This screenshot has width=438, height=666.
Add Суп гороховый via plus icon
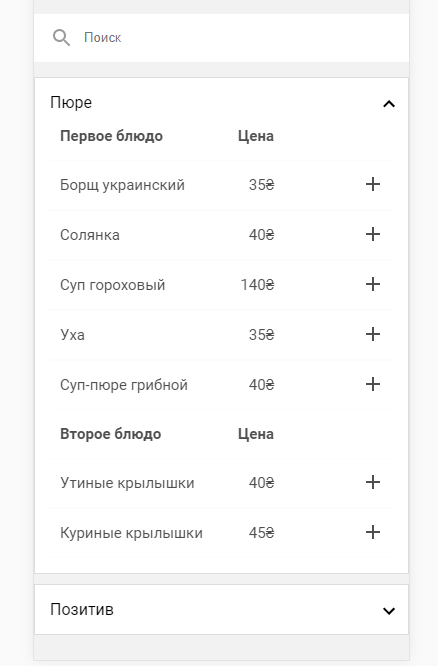tap(373, 284)
